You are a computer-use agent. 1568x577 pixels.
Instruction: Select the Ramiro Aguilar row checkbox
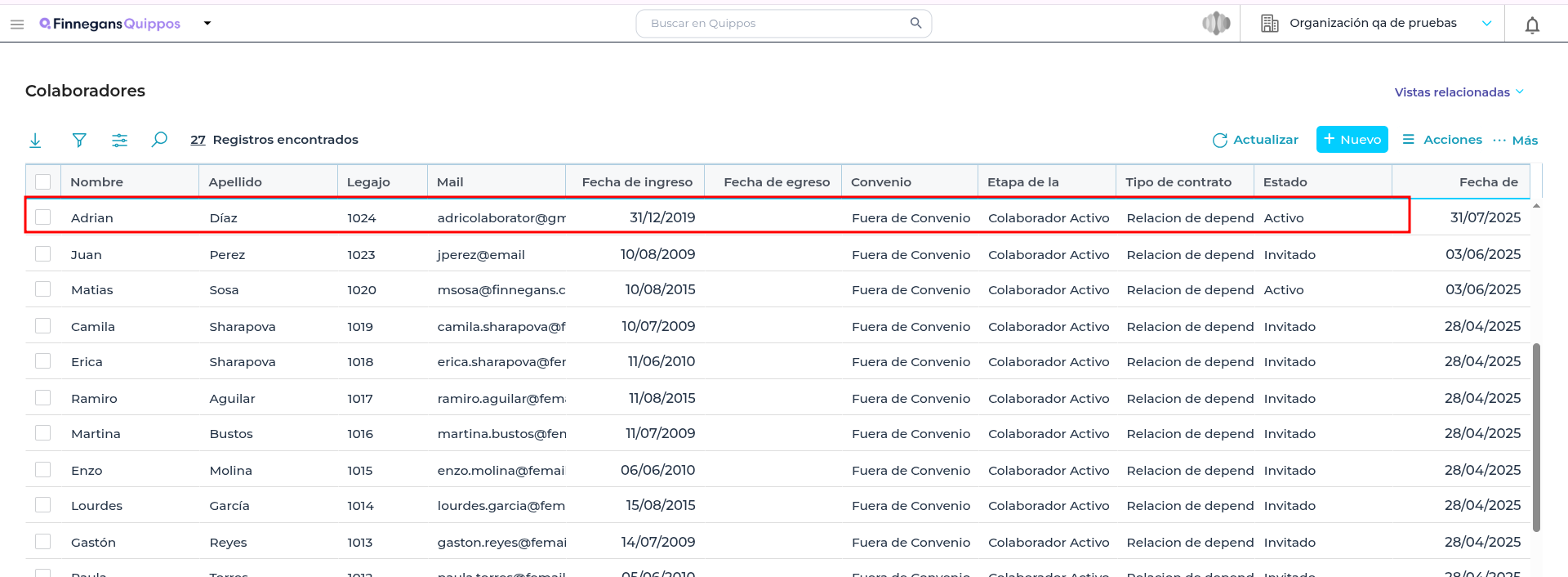click(43, 398)
